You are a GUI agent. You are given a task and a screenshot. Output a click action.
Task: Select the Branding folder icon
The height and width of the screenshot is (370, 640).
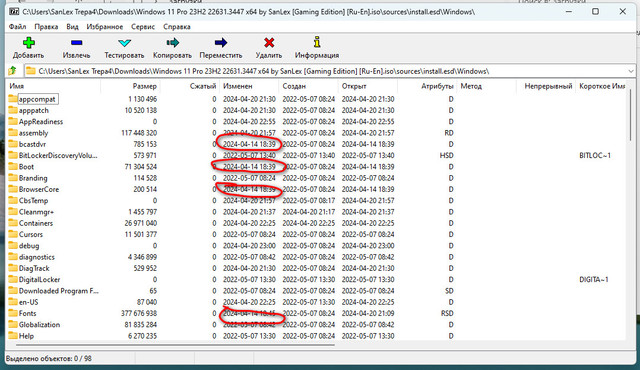pos(13,178)
